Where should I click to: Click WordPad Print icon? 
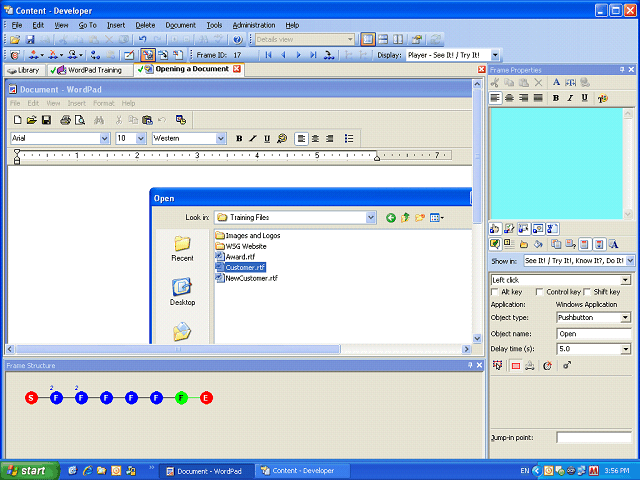(65, 120)
